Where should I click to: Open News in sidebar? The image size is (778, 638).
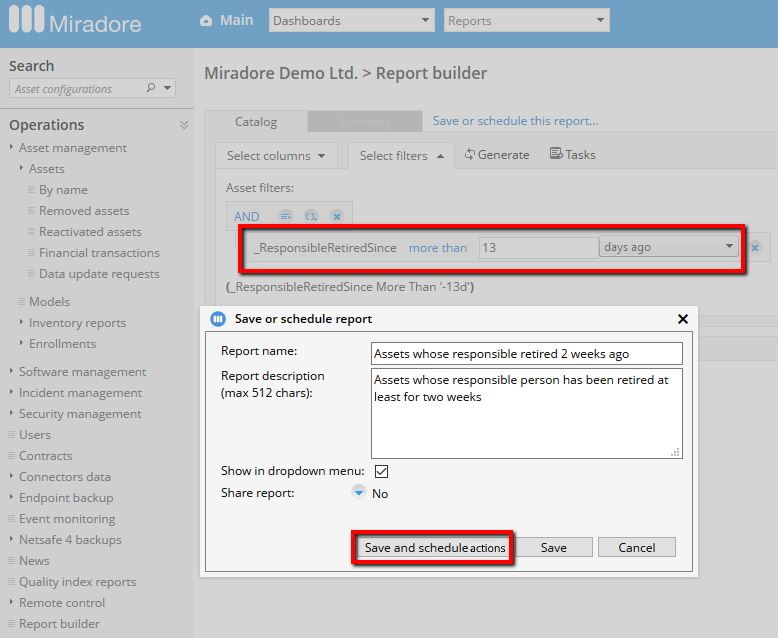pyautogui.click(x=34, y=560)
